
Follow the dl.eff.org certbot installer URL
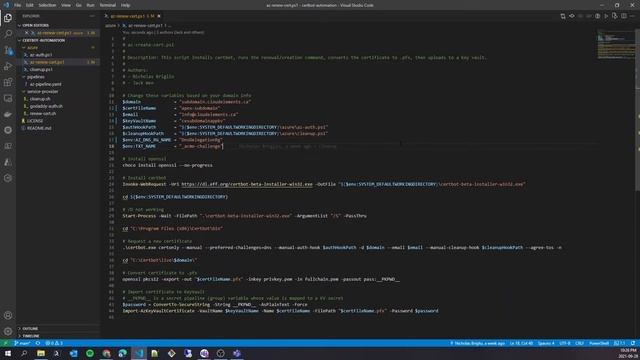247,184
